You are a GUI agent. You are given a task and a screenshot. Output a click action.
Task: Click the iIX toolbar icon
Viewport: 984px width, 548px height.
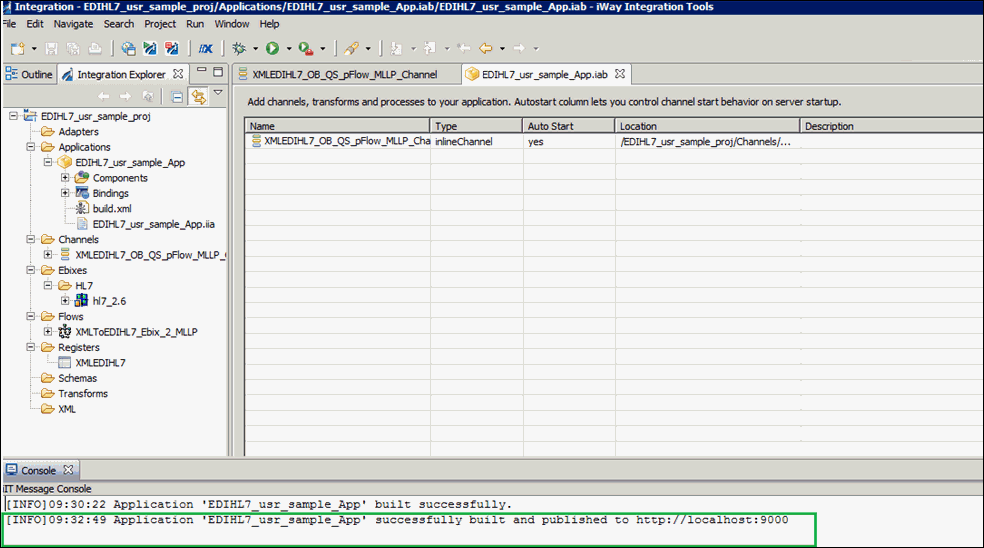(x=205, y=48)
